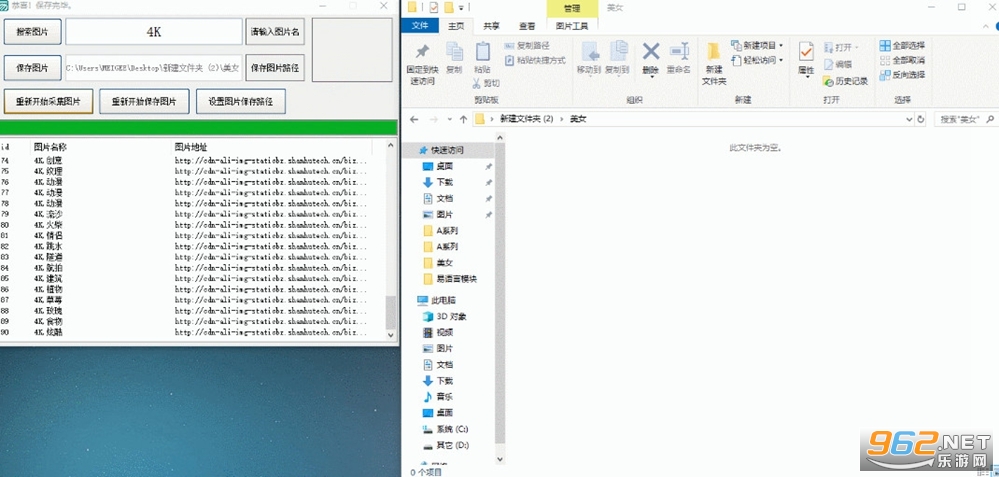Image resolution: width=999 pixels, height=477 pixels.
Task: Click the Paste clipboard icon
Action: [x=483, y=52]
